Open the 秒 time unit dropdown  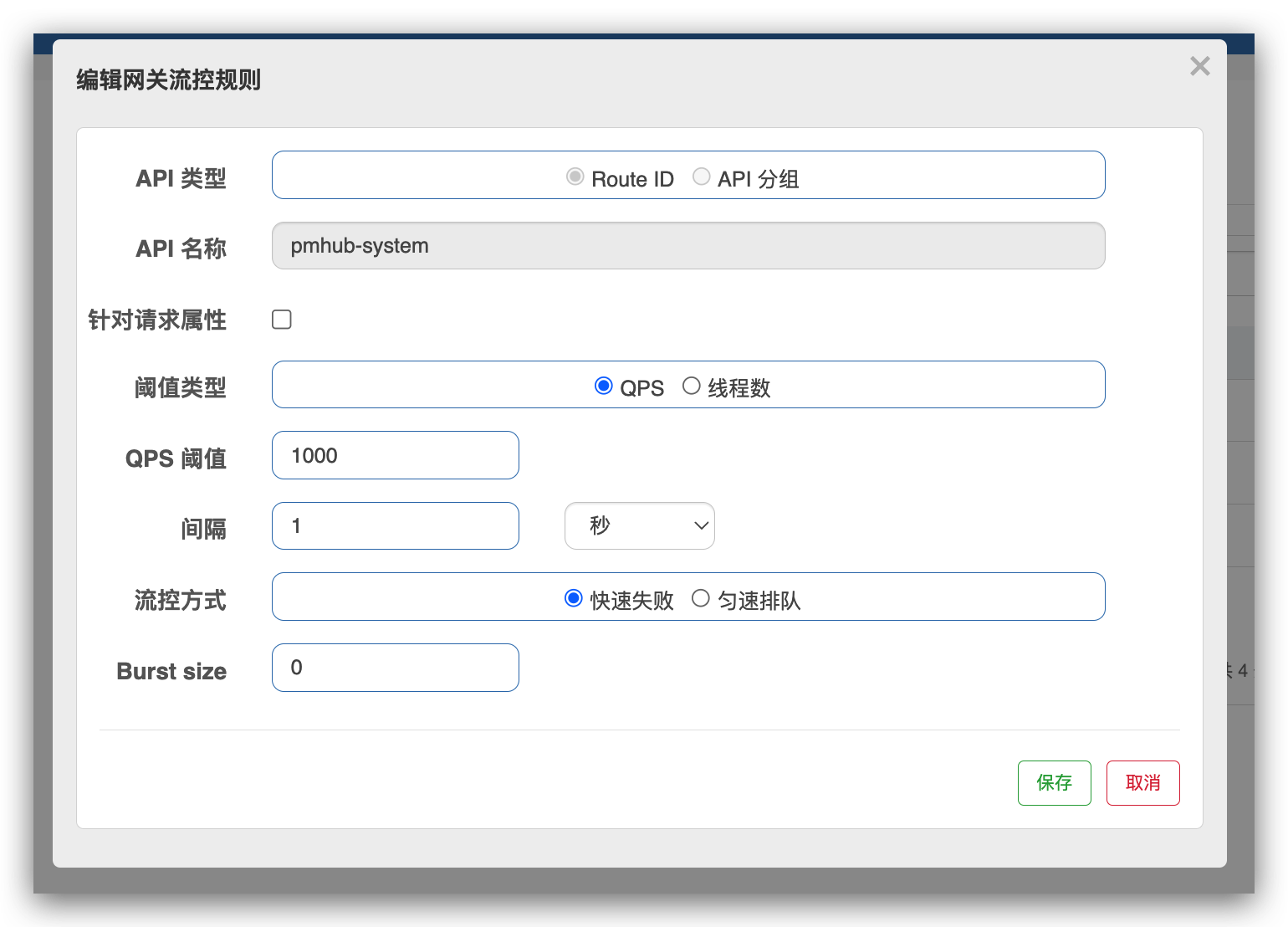640,526
